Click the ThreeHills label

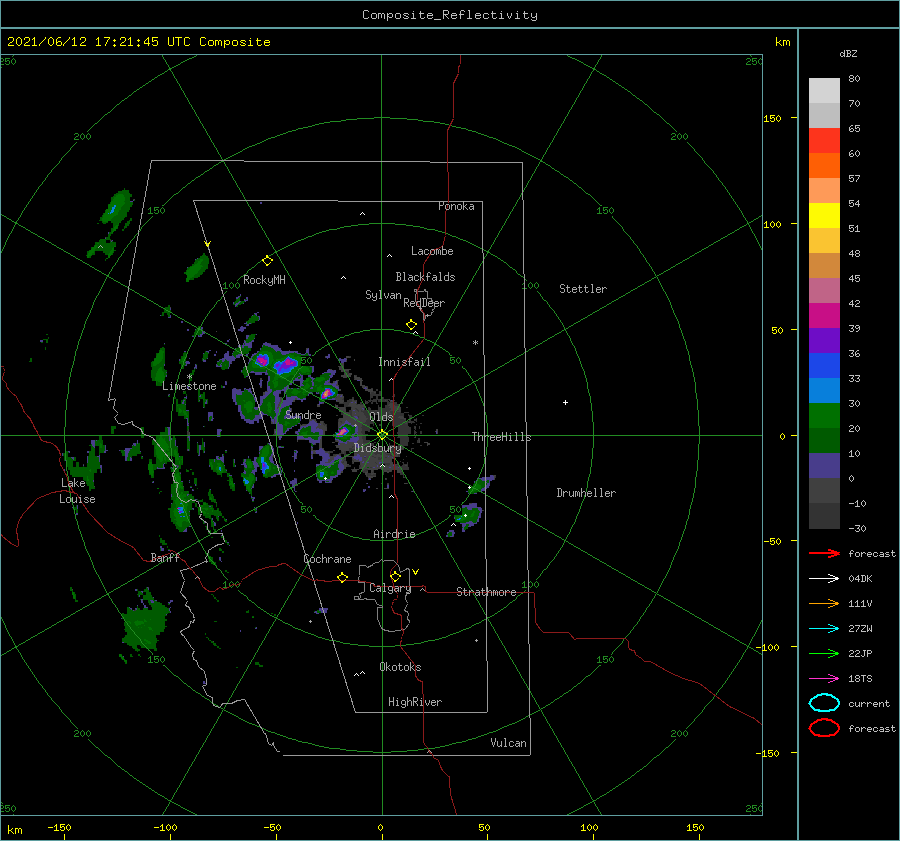tap(501, 437)
